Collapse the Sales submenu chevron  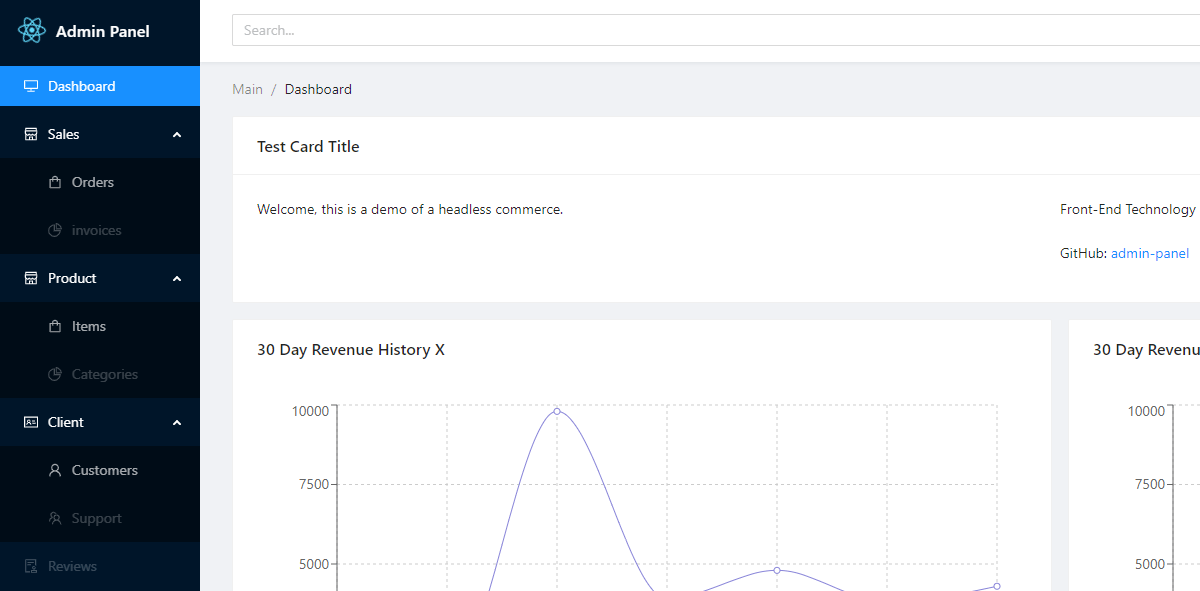click(x=177, y=134)
